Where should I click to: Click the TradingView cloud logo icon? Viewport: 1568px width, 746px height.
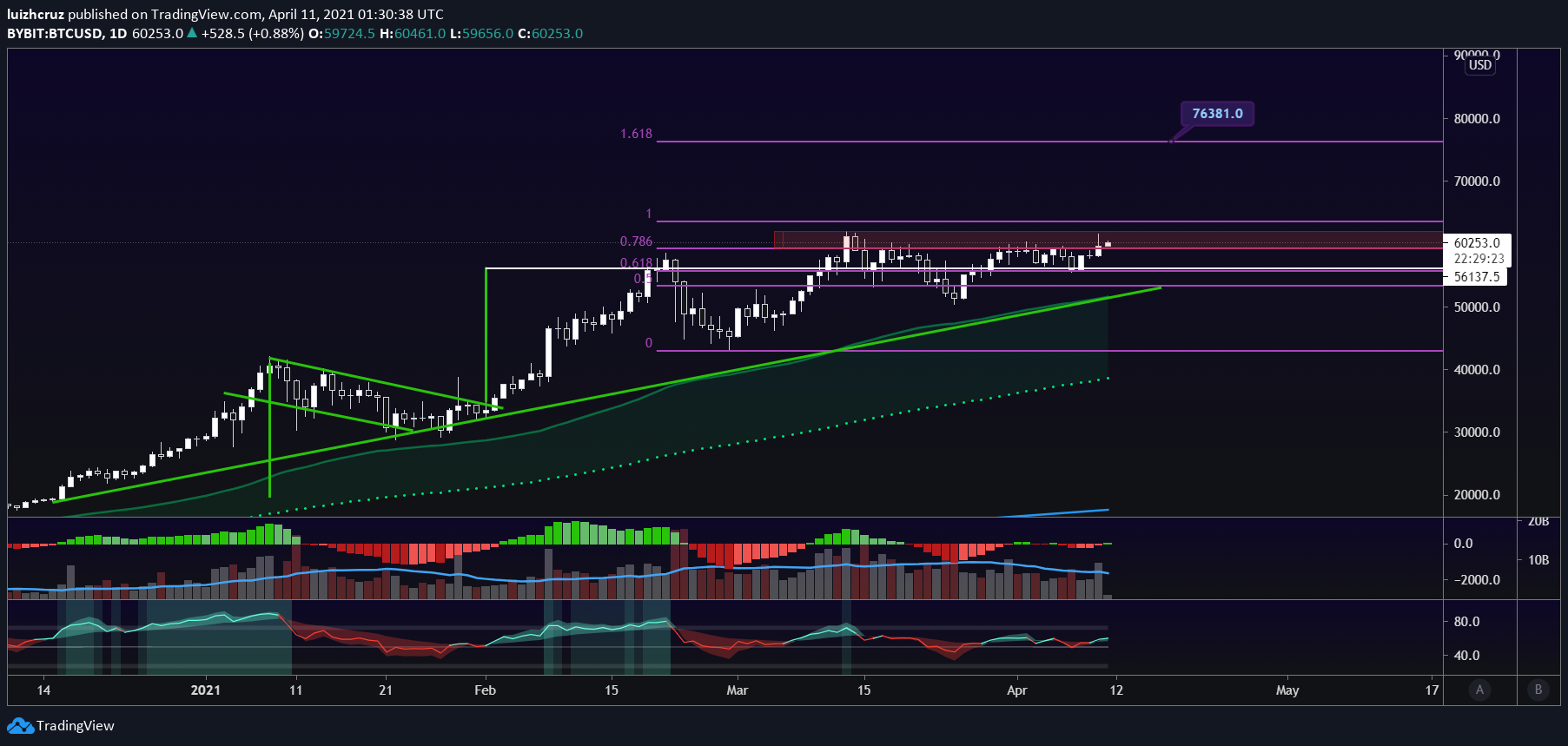point(20,726)
